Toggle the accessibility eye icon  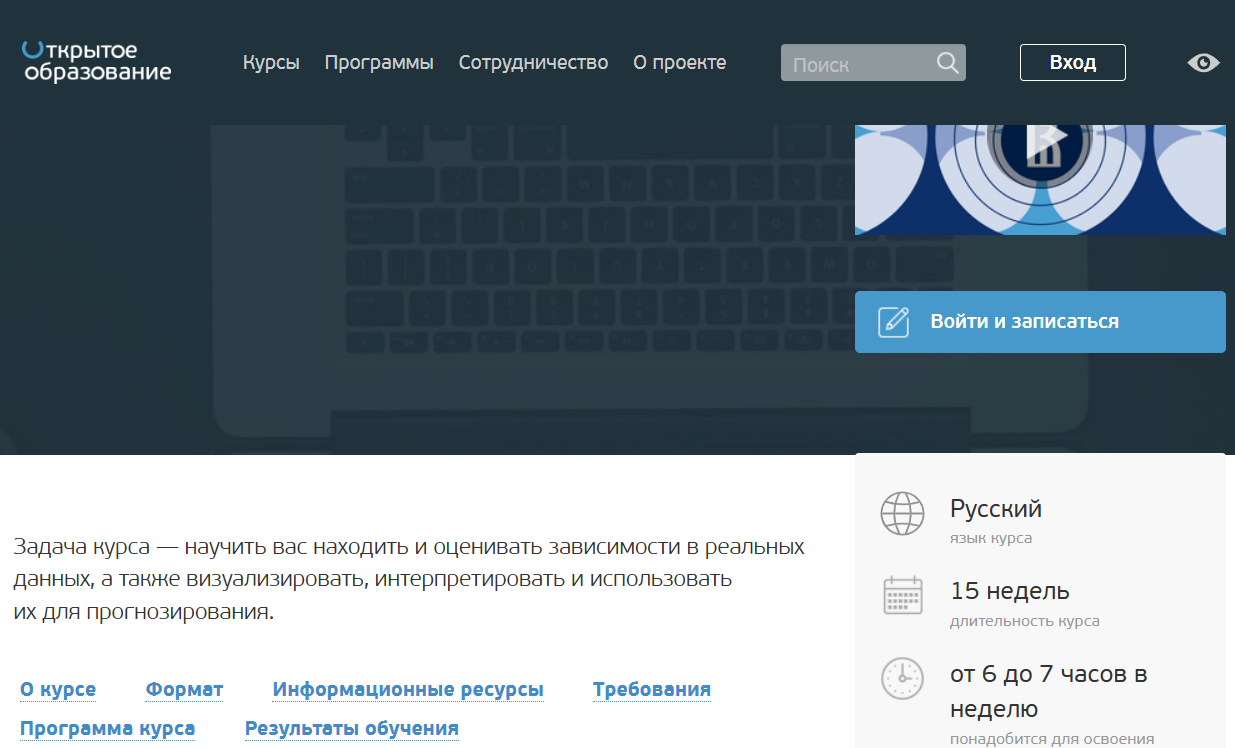pyautogui.click(x=1204, y=63)
